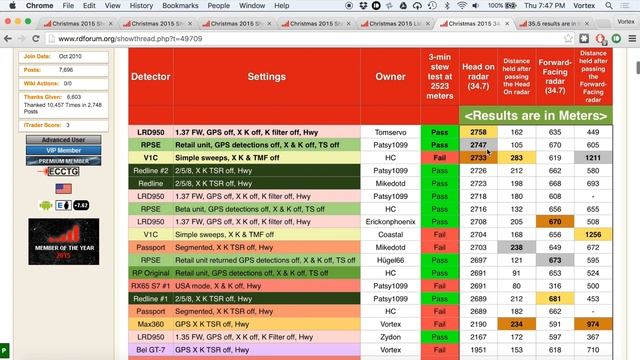Screen dimensions: 640x360
Task: Click the 1256 distance cell in Coastal's row
Action: (593, 235)
